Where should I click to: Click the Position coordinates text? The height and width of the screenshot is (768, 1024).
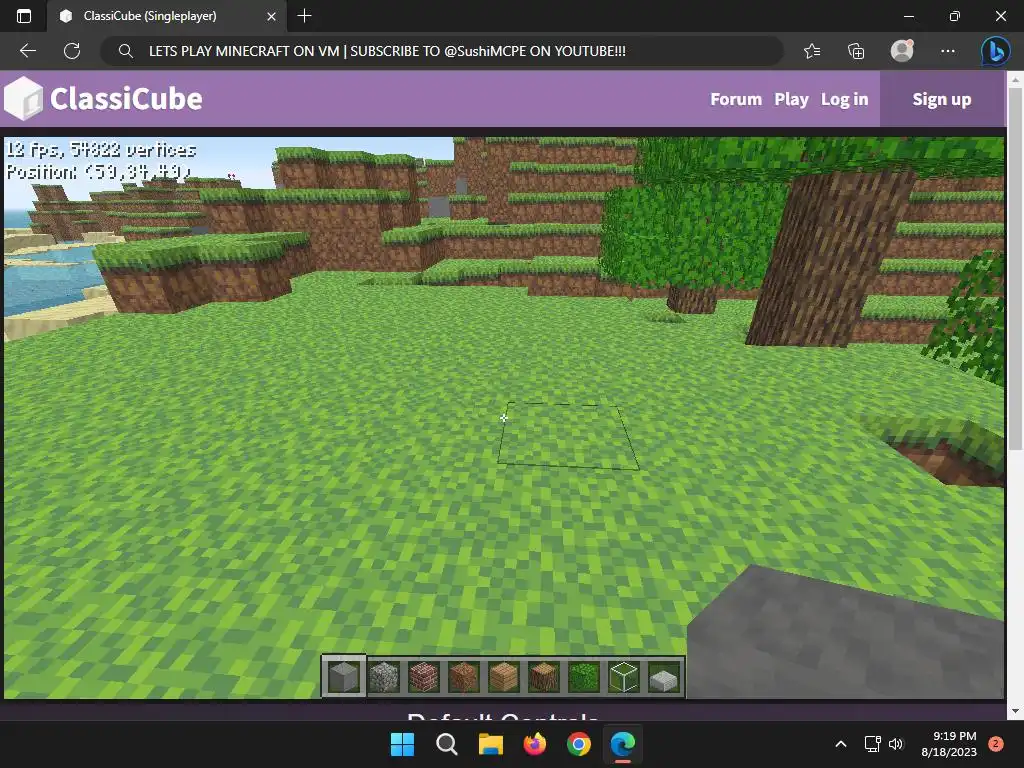point(99,172)
